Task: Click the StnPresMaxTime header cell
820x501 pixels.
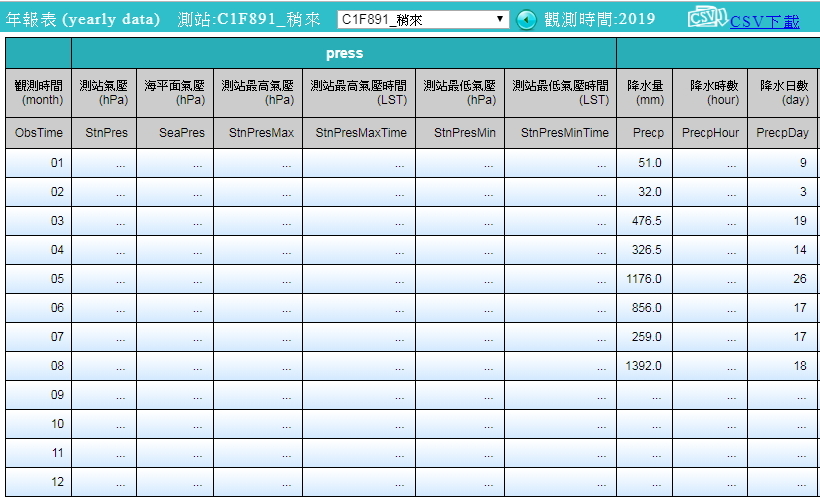Action: tap(360, 133)
